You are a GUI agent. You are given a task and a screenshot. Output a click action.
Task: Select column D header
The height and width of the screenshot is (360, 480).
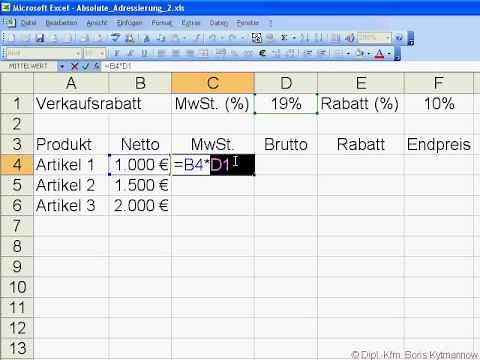point(286,83)
